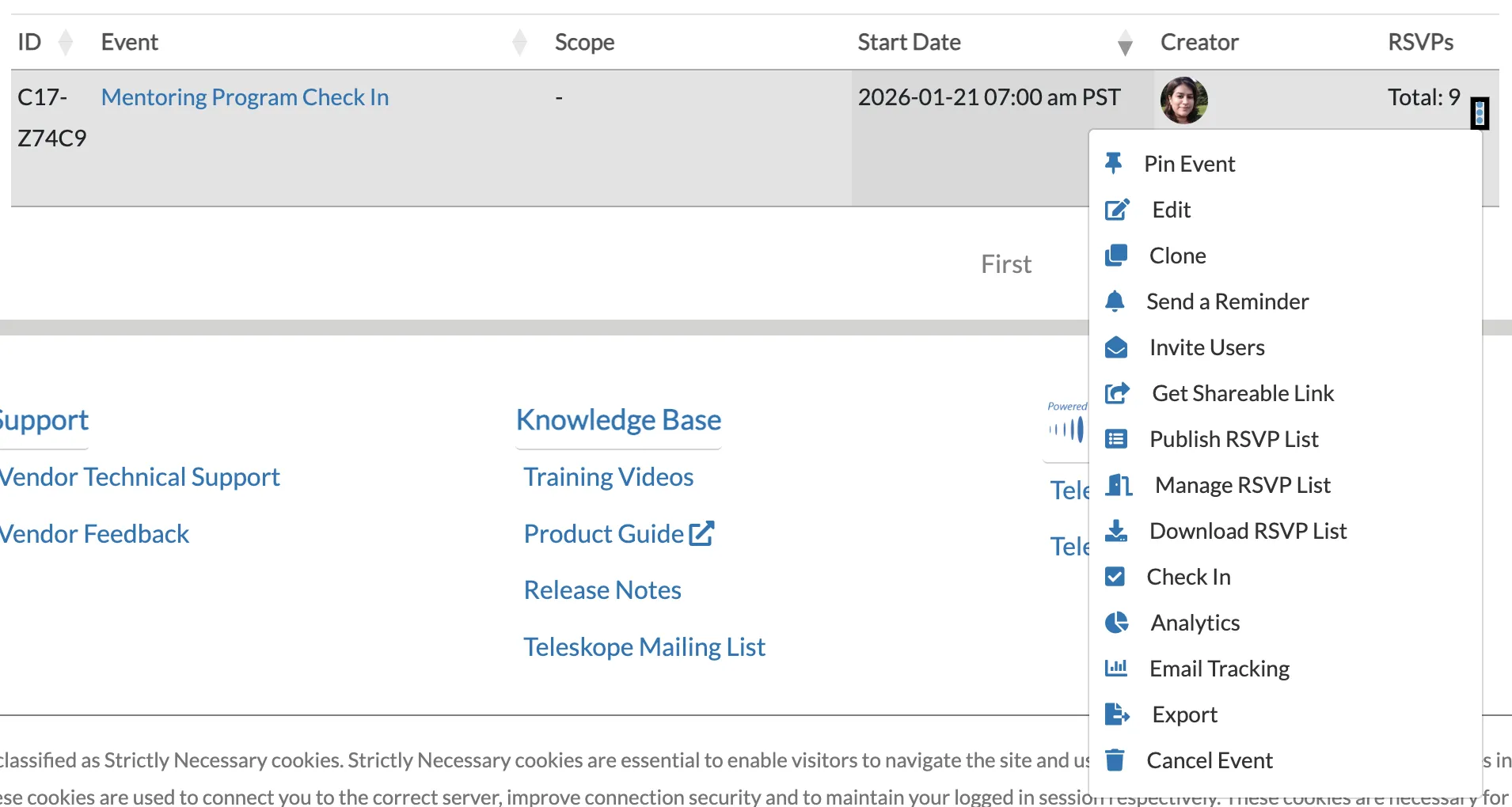The height and width of the screenshot is (807, 1512).
Task: Choose Send a Reminder menu entry
Action: pyautogui.click(x=1227, y=301)
